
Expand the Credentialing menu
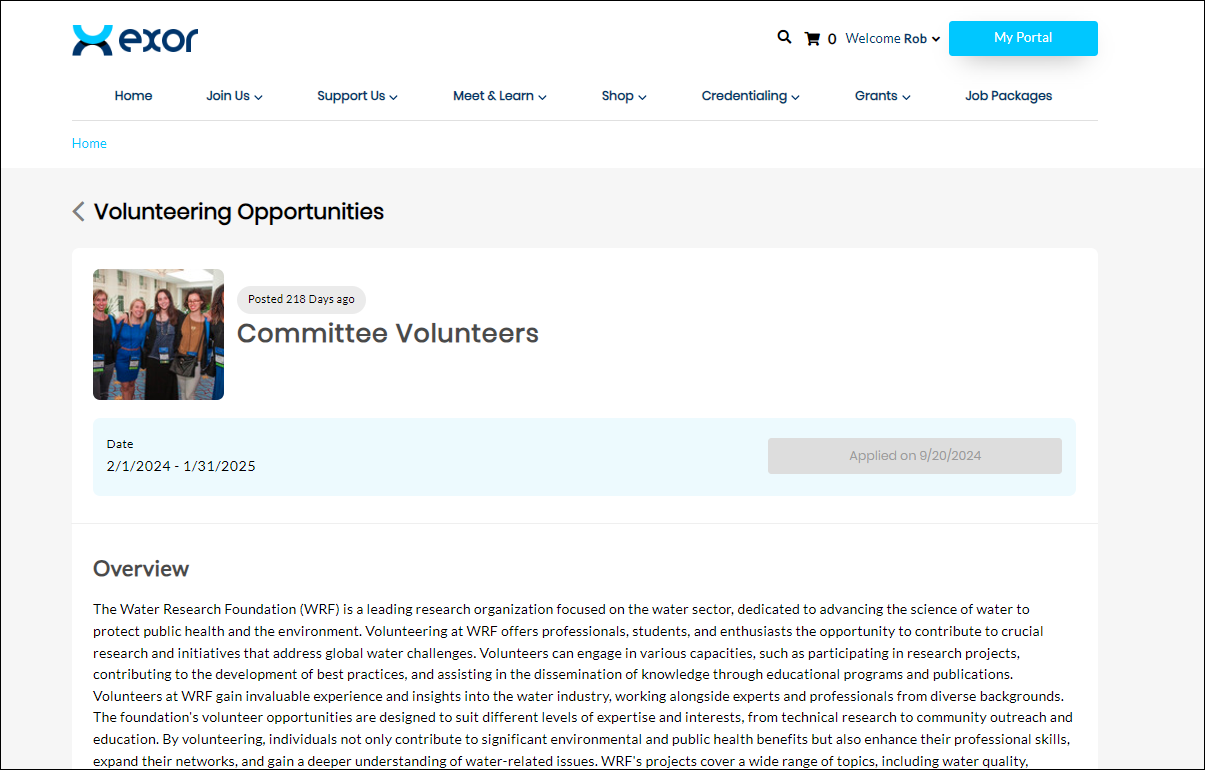pos(750,96)
